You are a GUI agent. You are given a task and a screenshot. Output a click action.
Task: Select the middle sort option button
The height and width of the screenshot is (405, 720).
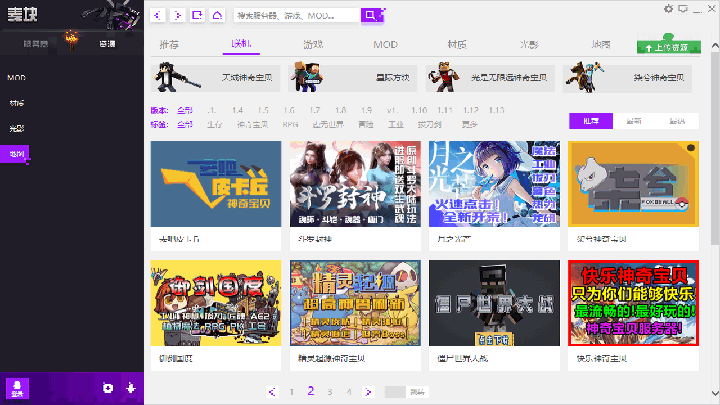(634, 121)
